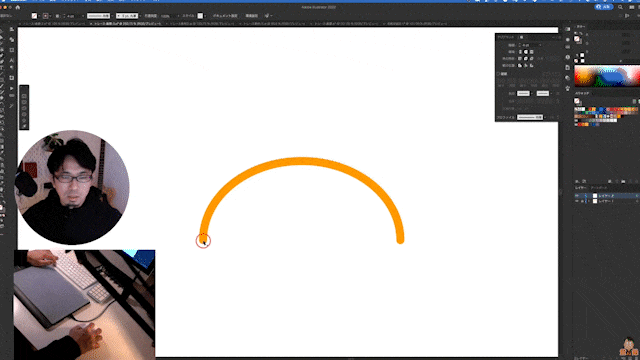Image resolution: width=640 pixels, height=360 pixels.
Task: Open the brush definition dropdown in control bar
Action: [127, 16]
